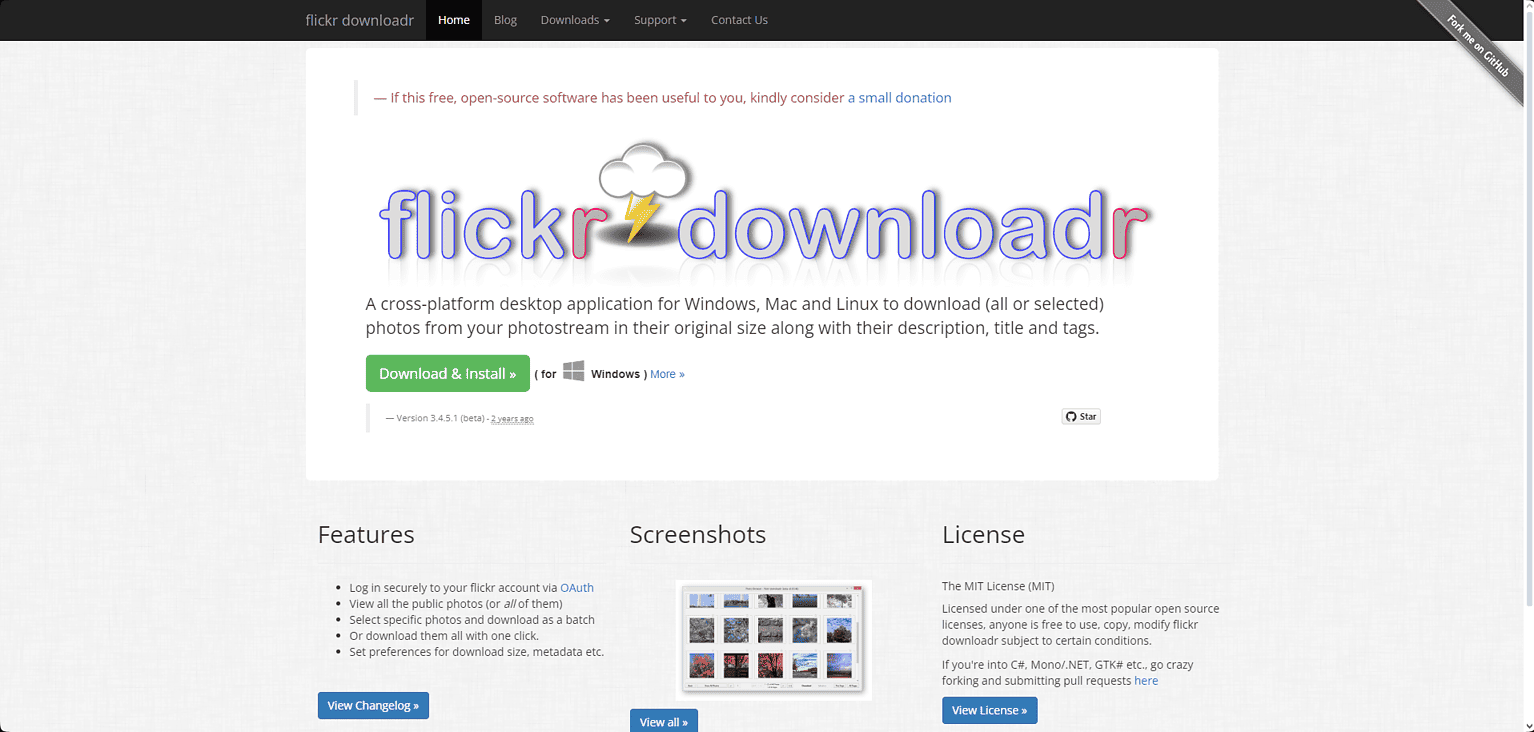Click the Download & Install button

click(447, 373)
